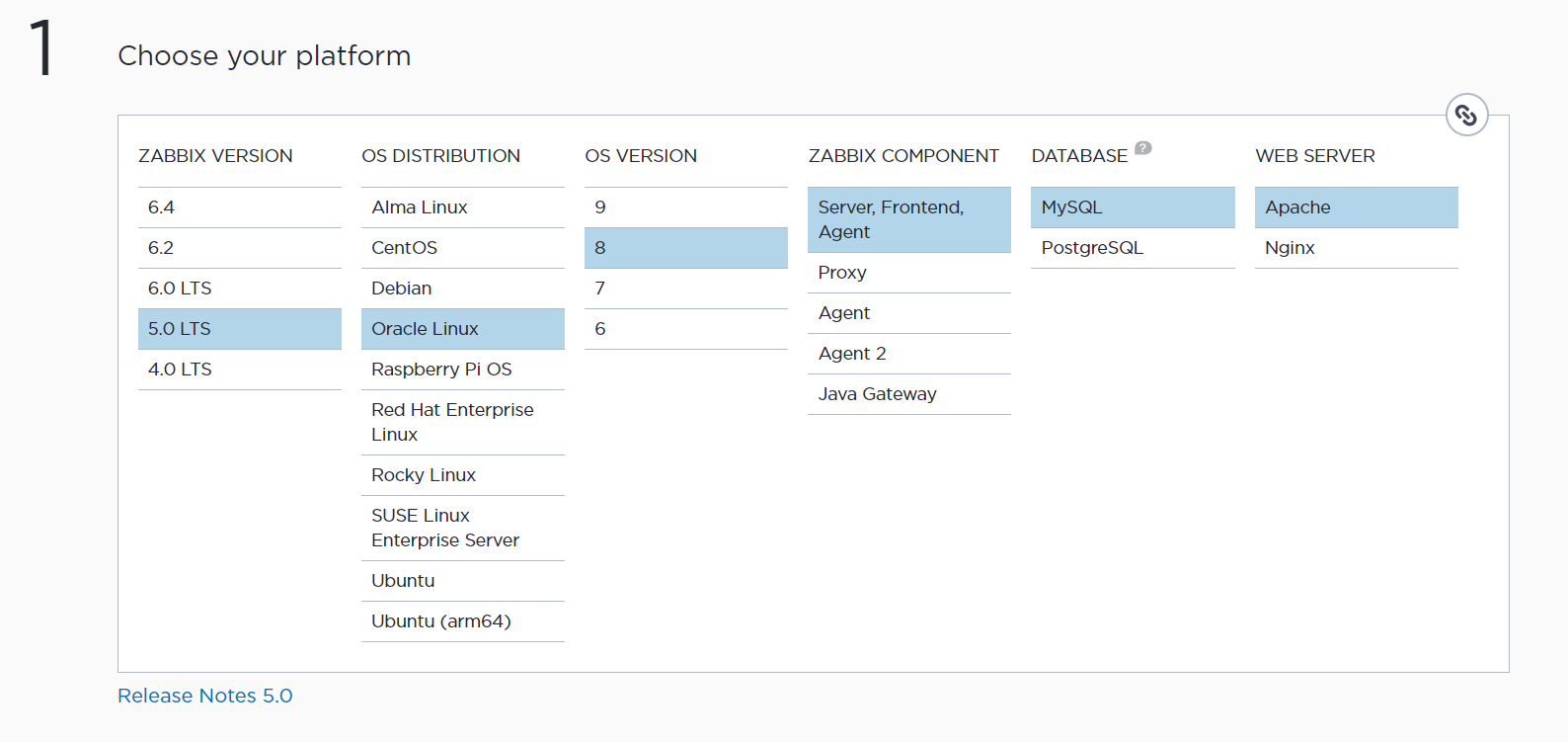Viewport: 1568px width, 742px height.
Task: Copy the platform configuration link icon
Action: coord(1466,116)
